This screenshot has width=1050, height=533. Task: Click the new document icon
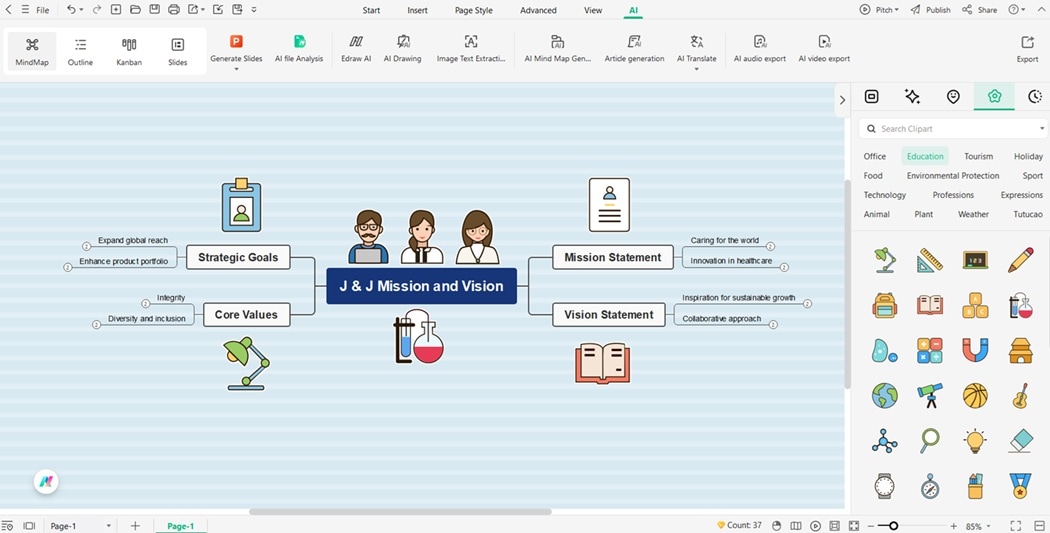pos(116,9)
